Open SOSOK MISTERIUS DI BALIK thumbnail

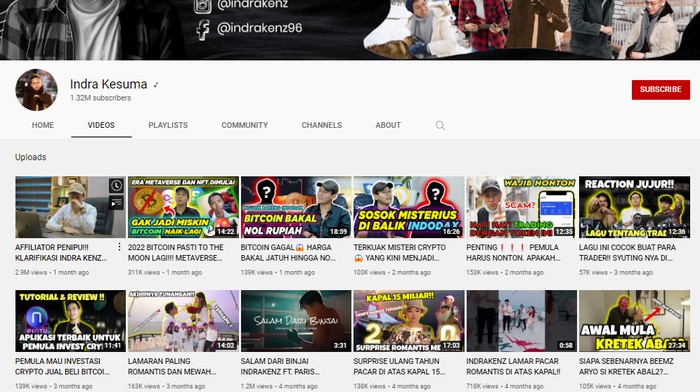(x=409, y=207)
